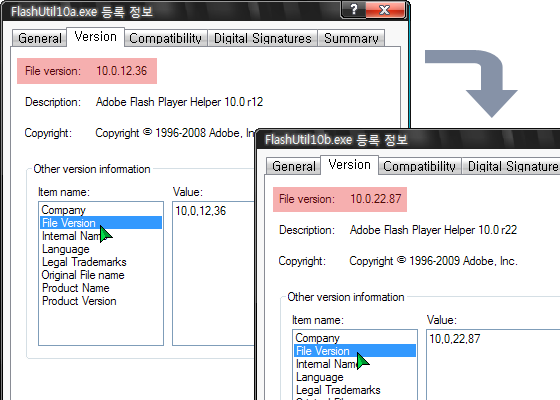This screenshot has width=560, height=400.
Task: Click file version 10.0.12.36 text
Action: point(121,71)
